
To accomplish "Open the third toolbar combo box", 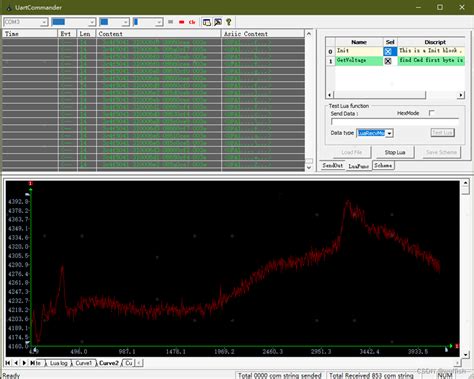I will pos(125,22).
